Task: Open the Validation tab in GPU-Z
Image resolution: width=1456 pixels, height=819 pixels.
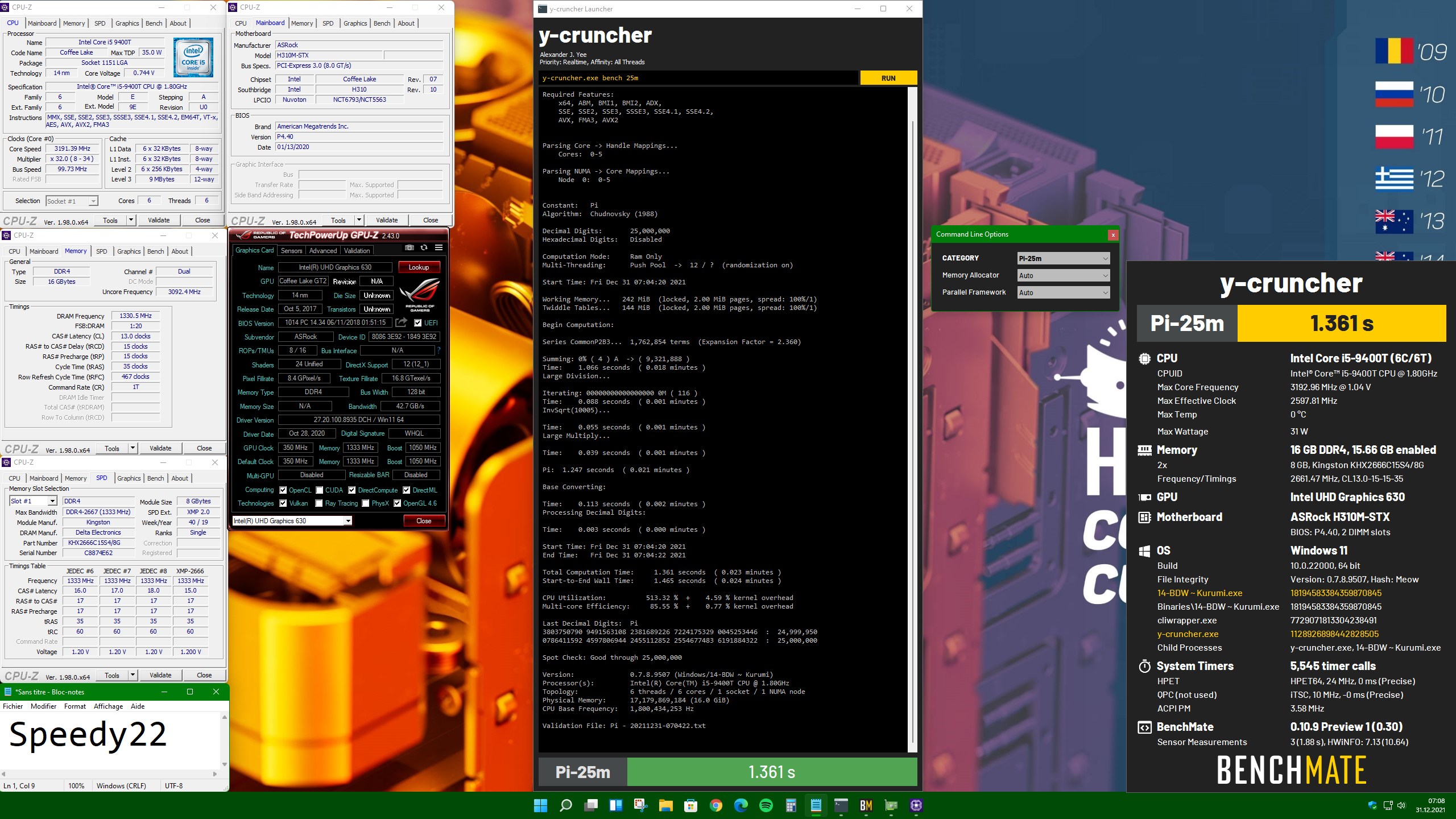Action: 357,250
